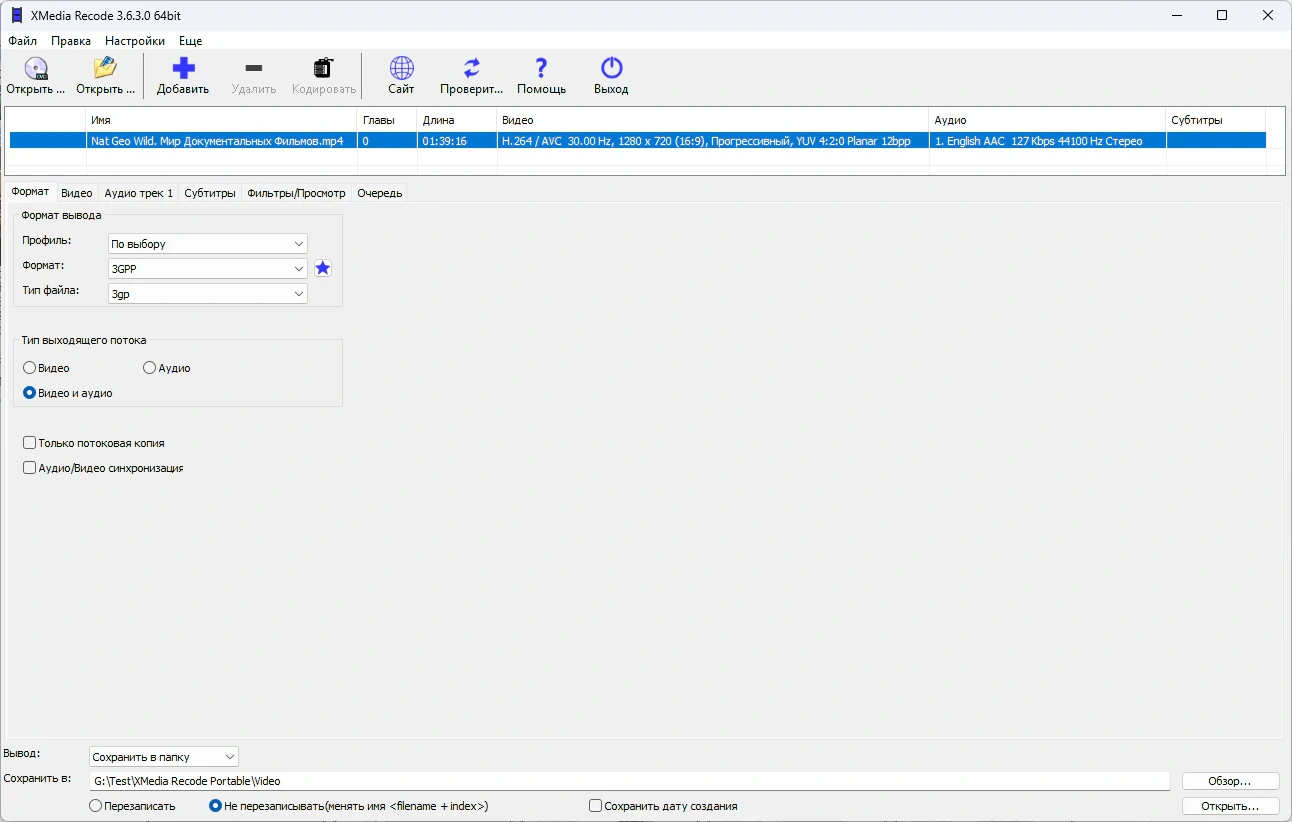Screen dimensions: 1292x822
Task: Click the duration value 01:39:16
Action: 445,141
